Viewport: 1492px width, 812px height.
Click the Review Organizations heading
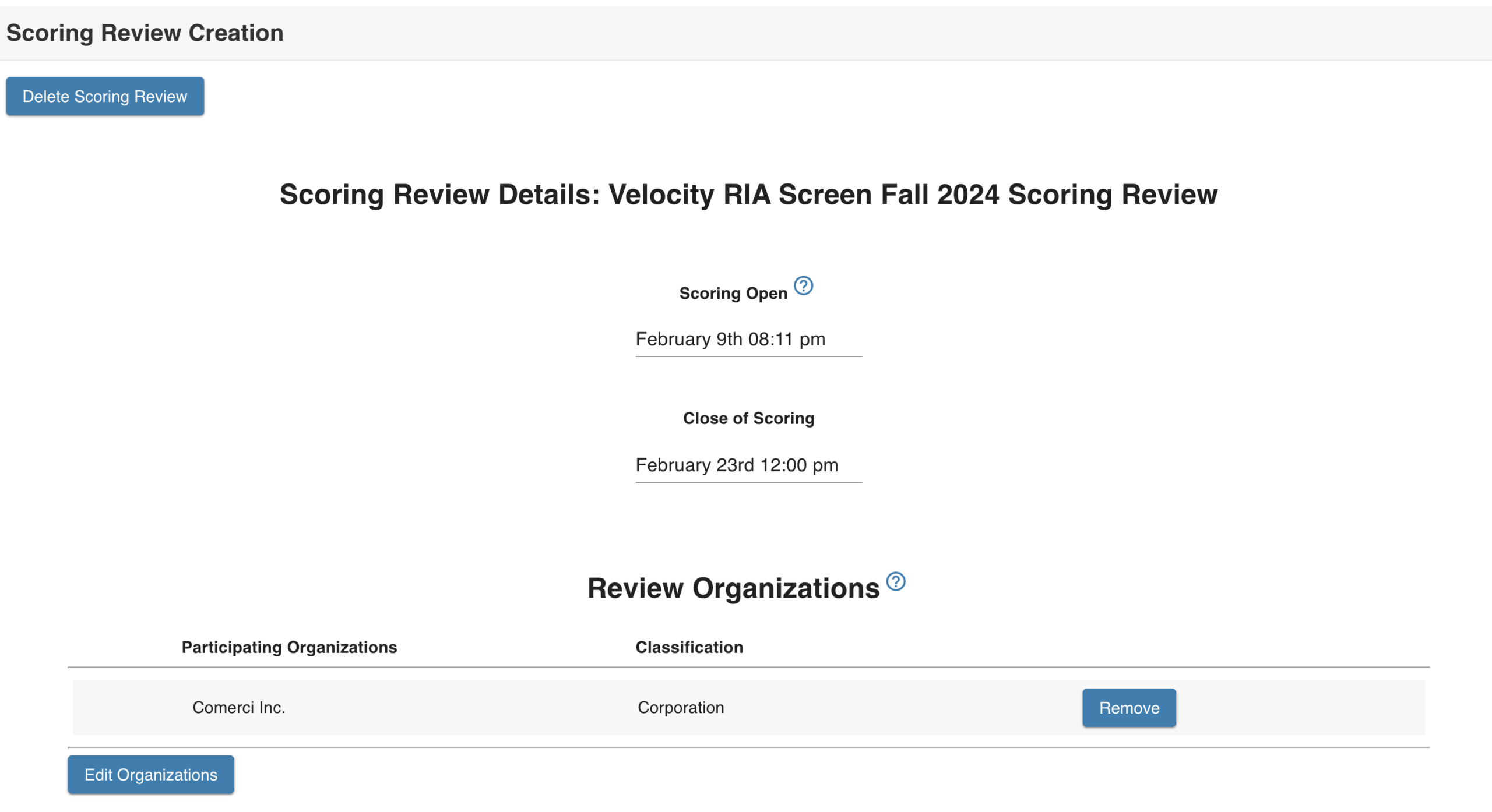coord(731,587)
